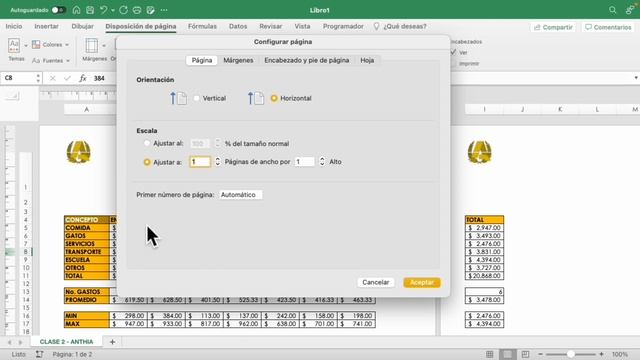Click the Redo icon in title bar

[x=124, y=10]
